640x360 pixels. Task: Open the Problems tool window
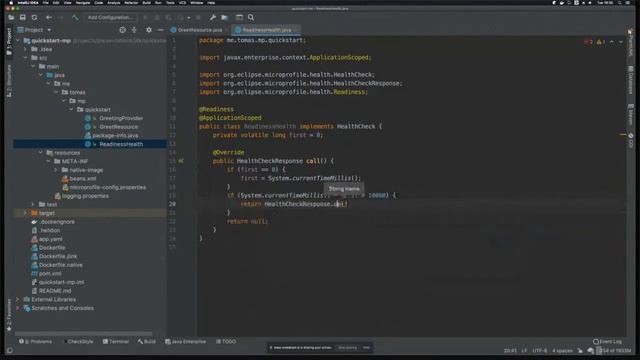36,341
